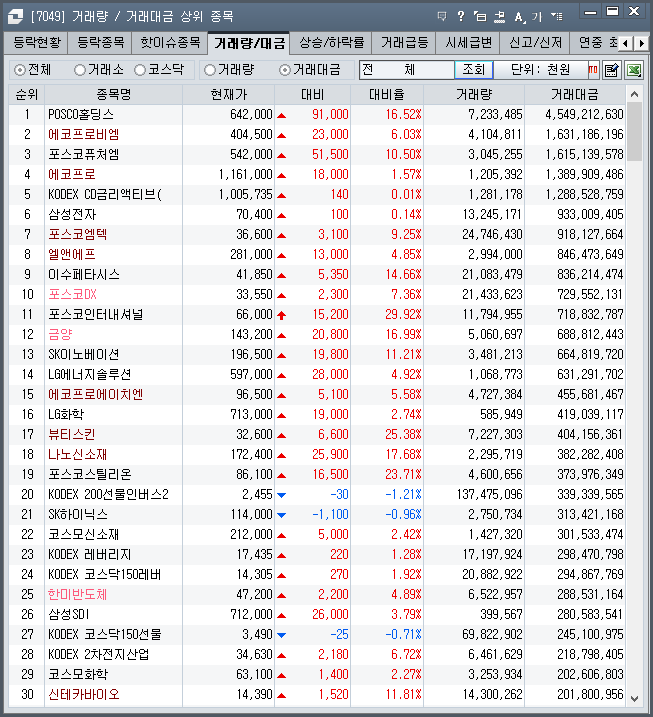Open the 전 체 selection box
653x717 pixels.
point(406,70)
